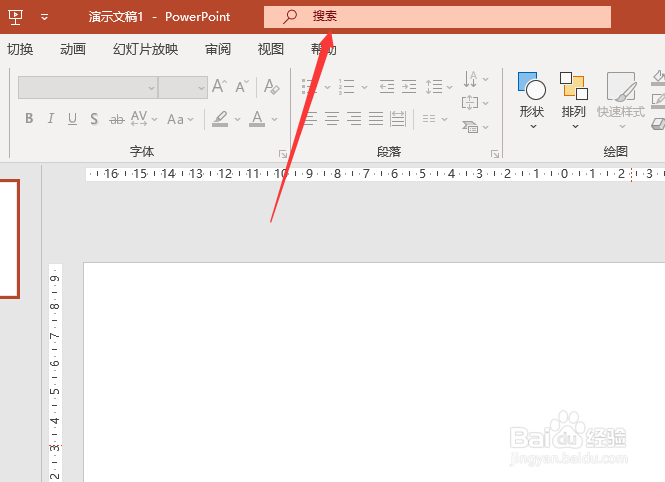Open the columns menu
Image resolution: width=665 pixels, height=482 pixels.
tap(435, 119)
